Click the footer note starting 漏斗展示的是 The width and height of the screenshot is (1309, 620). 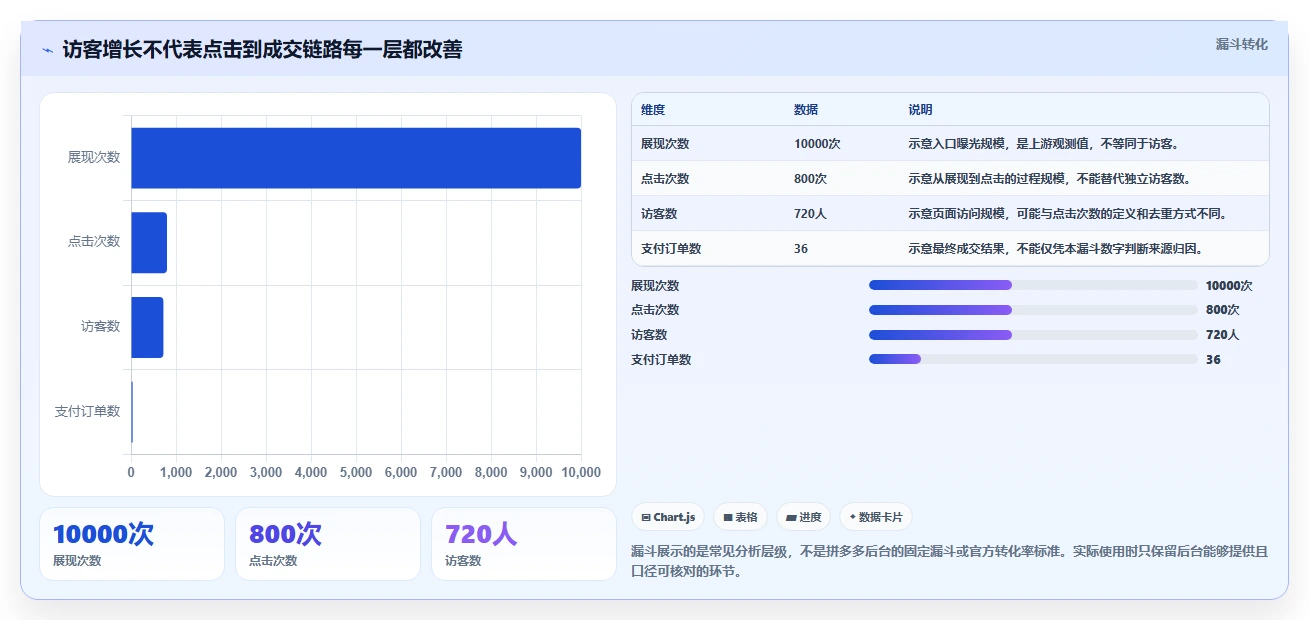tap(950, 562)
